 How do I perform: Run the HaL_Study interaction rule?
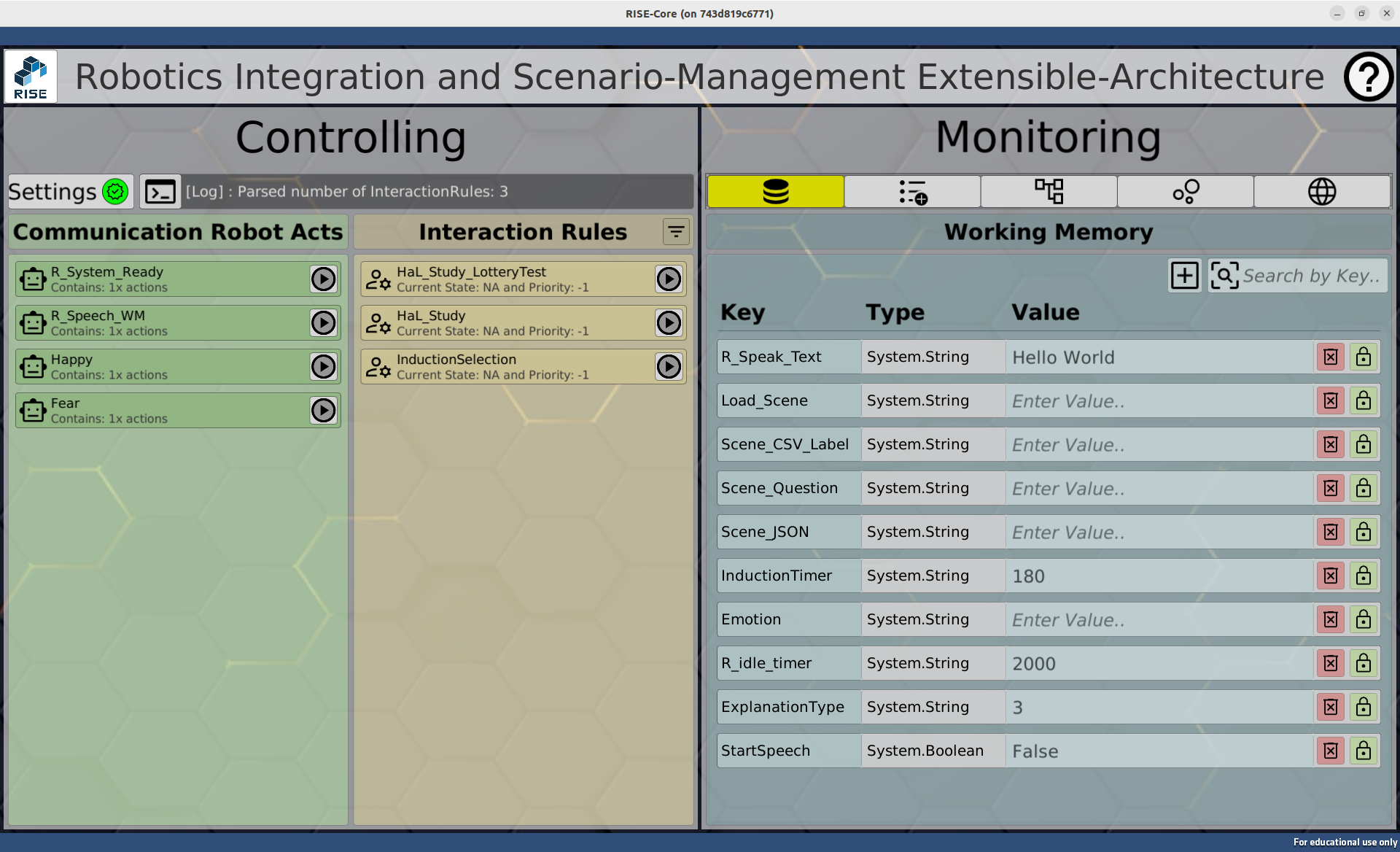click(668, 323)
